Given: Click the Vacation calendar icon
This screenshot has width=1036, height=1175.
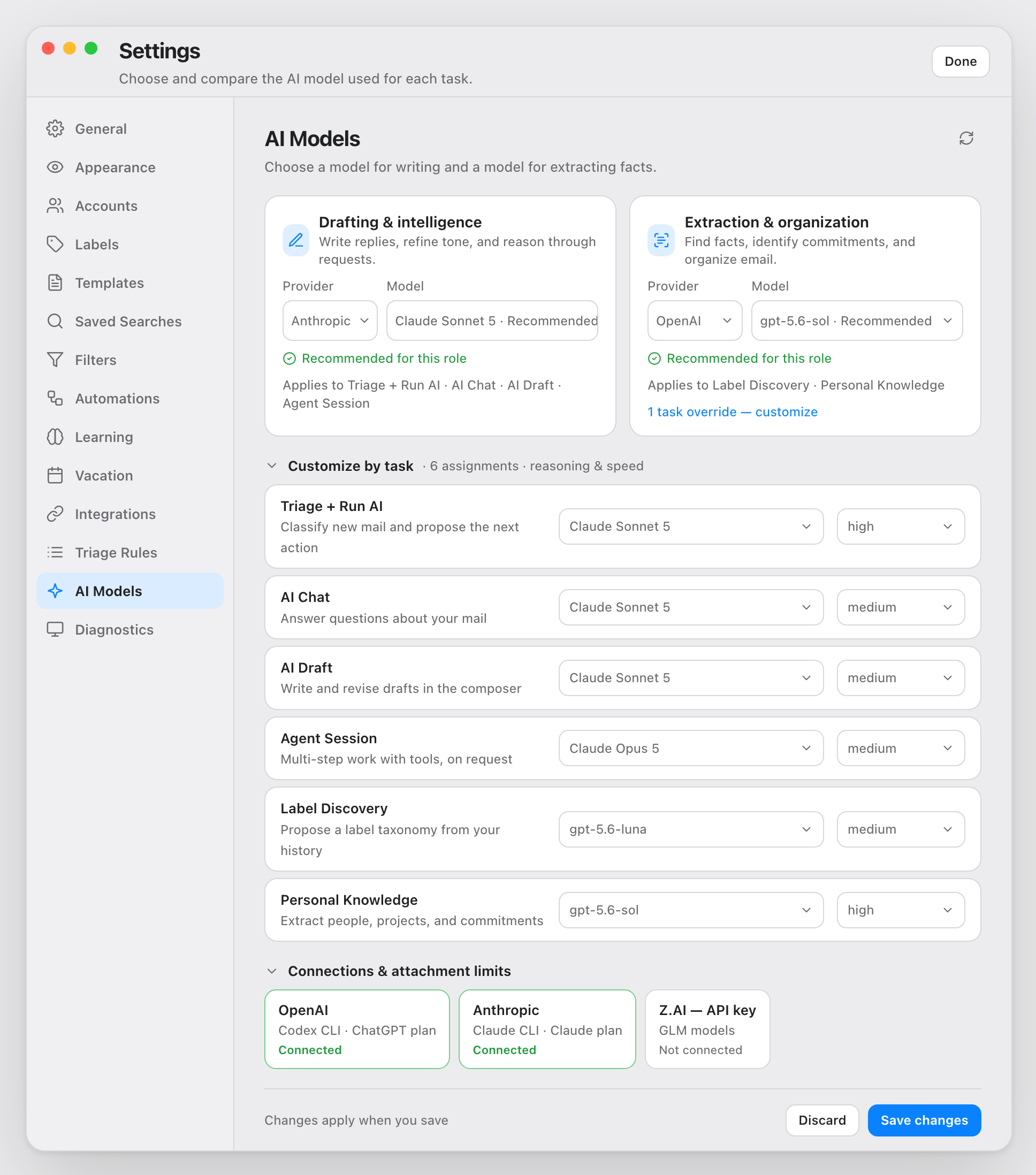Looking at the screenshot, I should pos(55,475).
